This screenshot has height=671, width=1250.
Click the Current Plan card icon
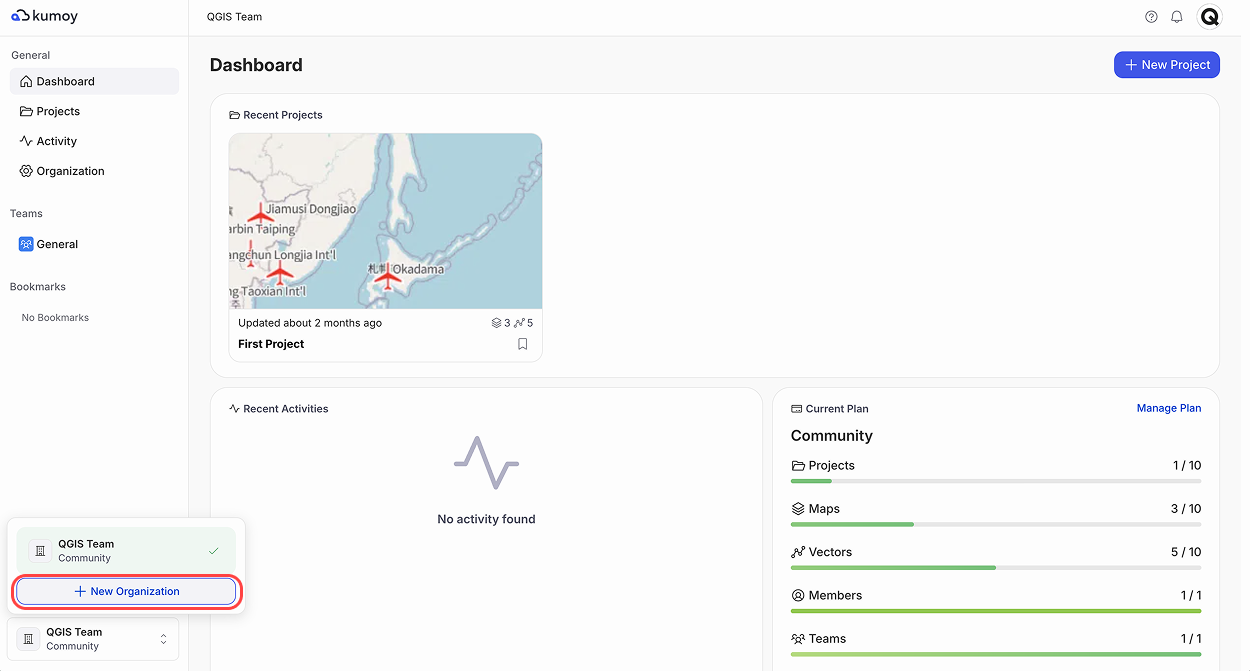(x=797, y=409)
